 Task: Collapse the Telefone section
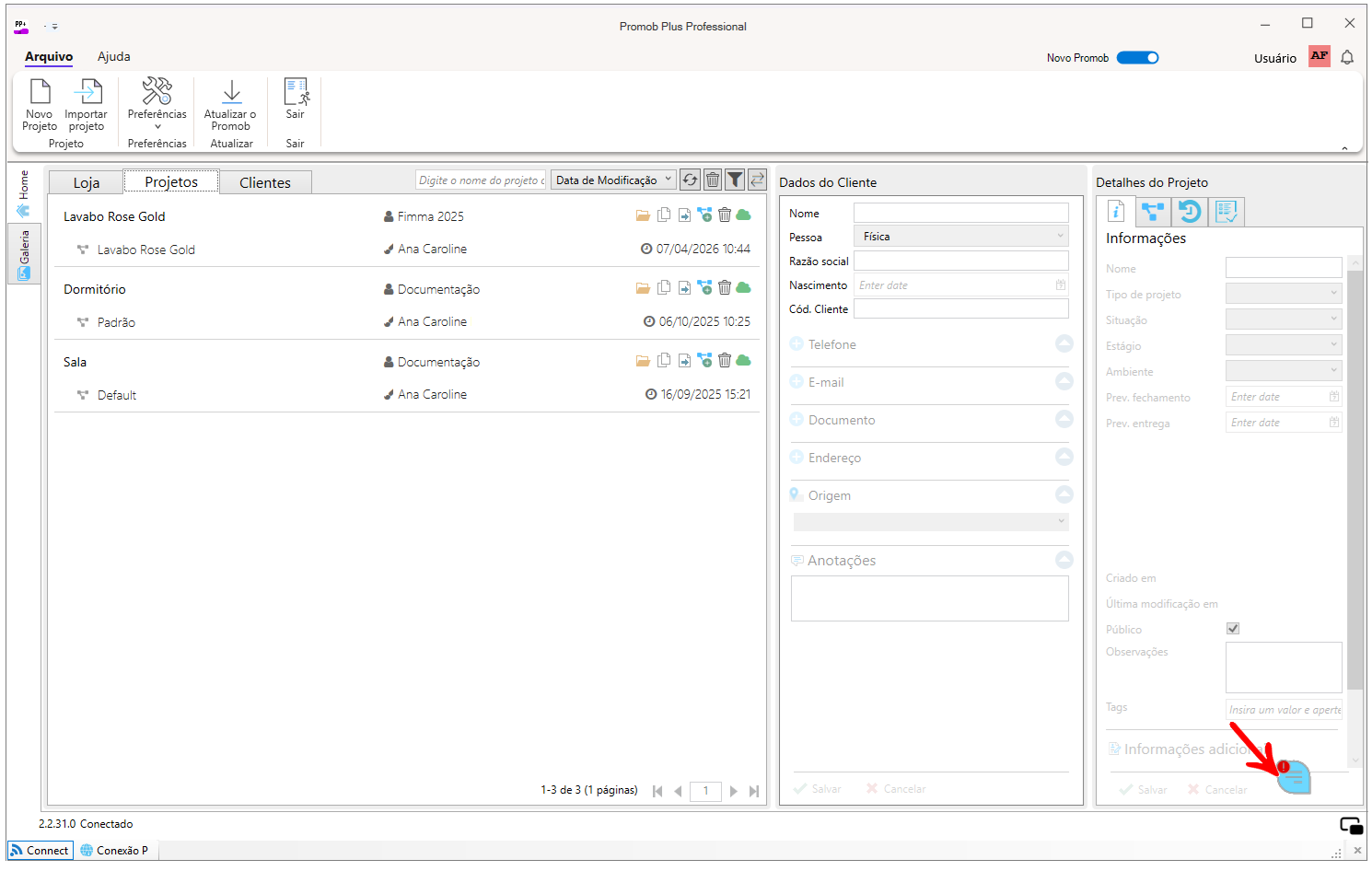tap(1064, 343)
